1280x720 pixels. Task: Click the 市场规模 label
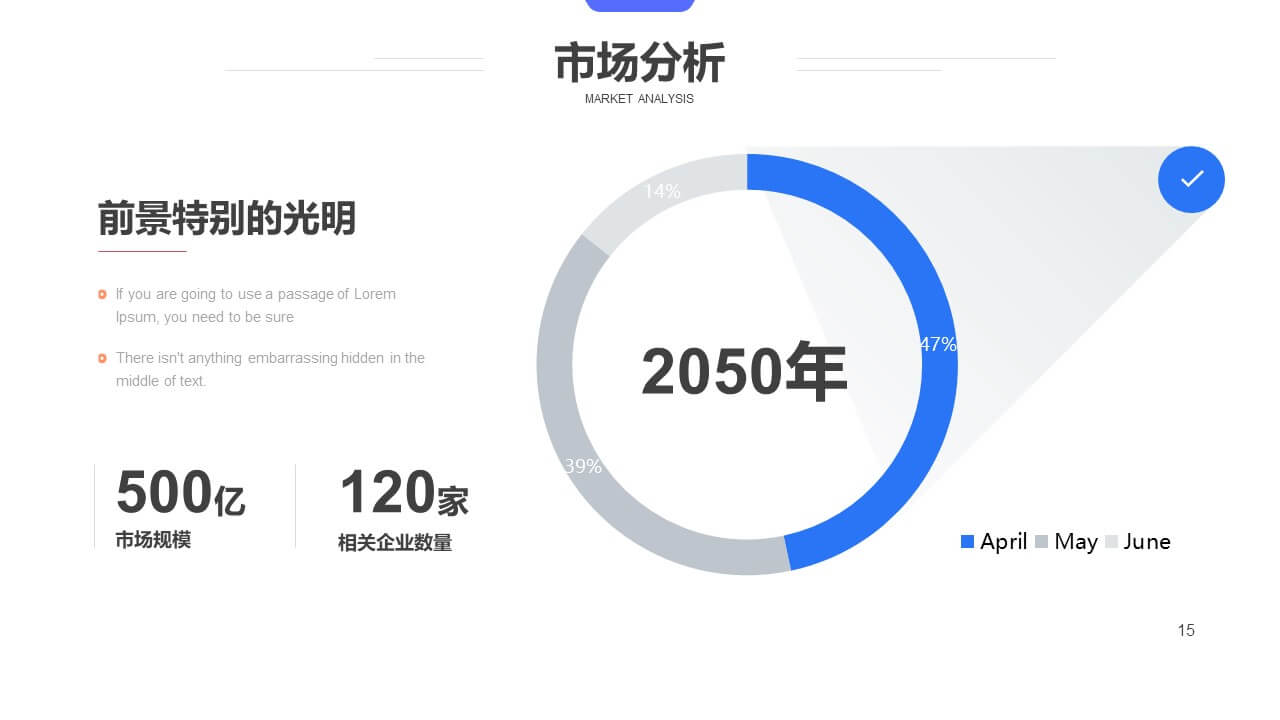(x=153, y=540)
